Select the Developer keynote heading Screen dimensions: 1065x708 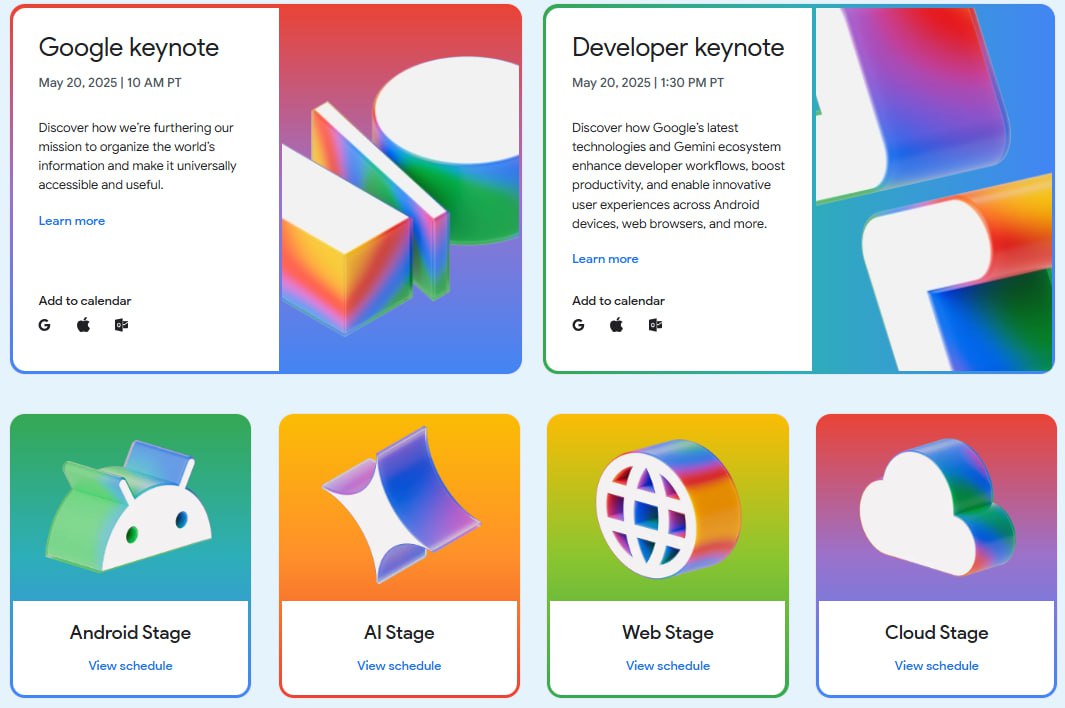coord(678,48)
